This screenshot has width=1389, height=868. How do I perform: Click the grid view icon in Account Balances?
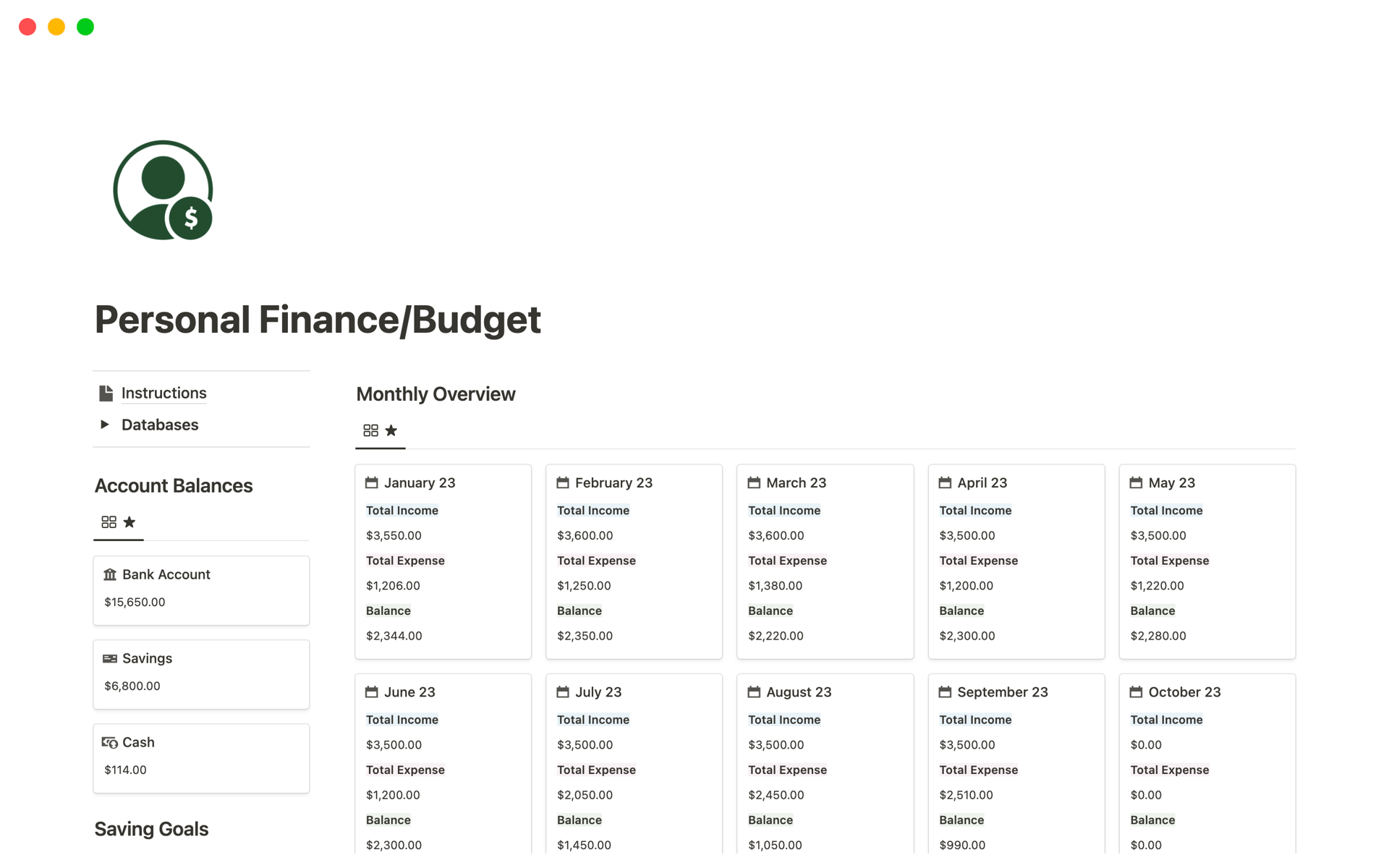(x=108, y=521)
